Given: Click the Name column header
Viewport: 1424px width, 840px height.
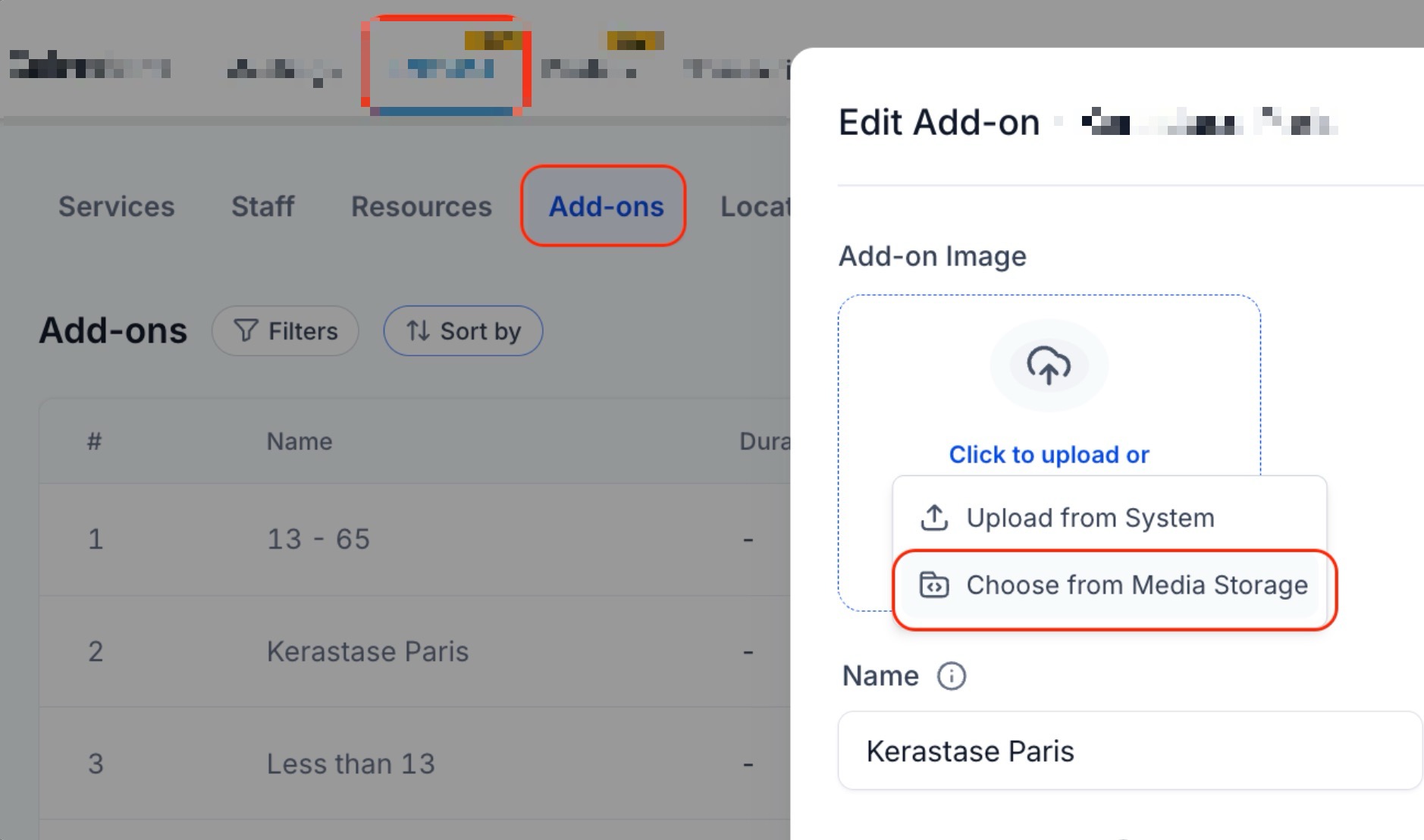Looking at the screenshot, I should click(x=300, y=441).
